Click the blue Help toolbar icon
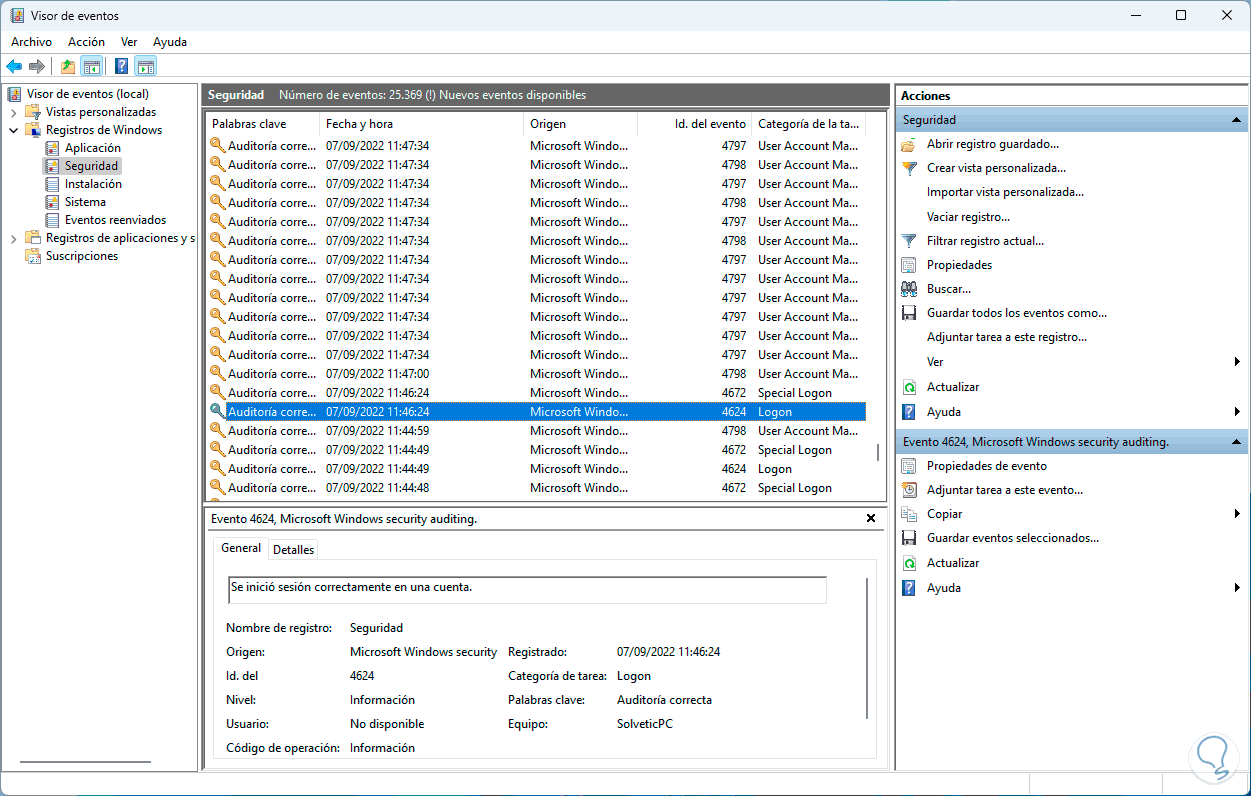Image resolution: width=1251 pixels, height=796 pixels. (121, 67)
